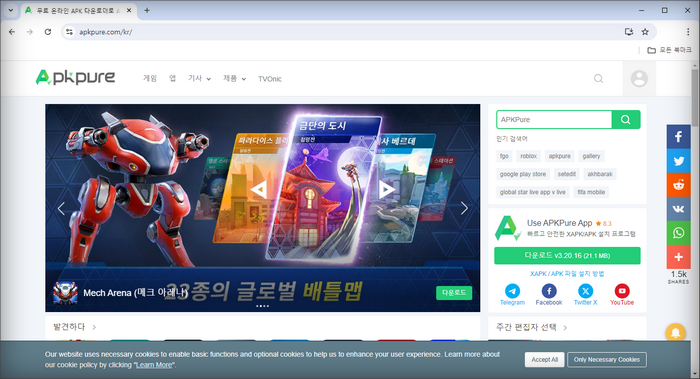Viewport: 700px width, 379px height.
Task: Click the Mech Arena (메크 아레나) title text
Action: tap(135, 293)
